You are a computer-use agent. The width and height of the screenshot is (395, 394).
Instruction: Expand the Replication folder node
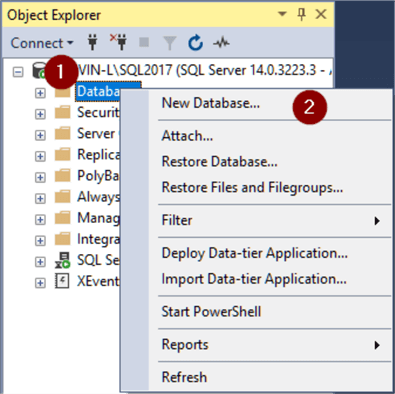40,156
